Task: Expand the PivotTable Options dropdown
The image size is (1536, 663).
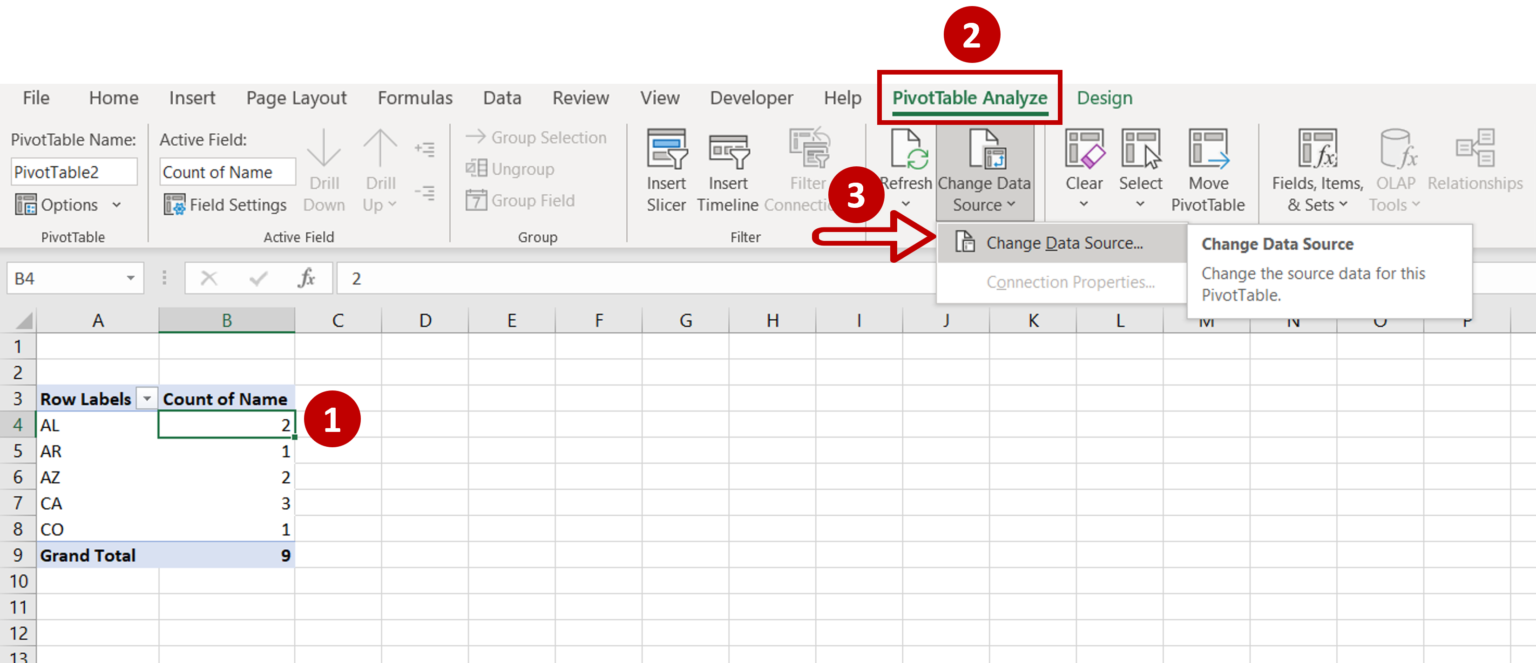Action: pos(116,205)
